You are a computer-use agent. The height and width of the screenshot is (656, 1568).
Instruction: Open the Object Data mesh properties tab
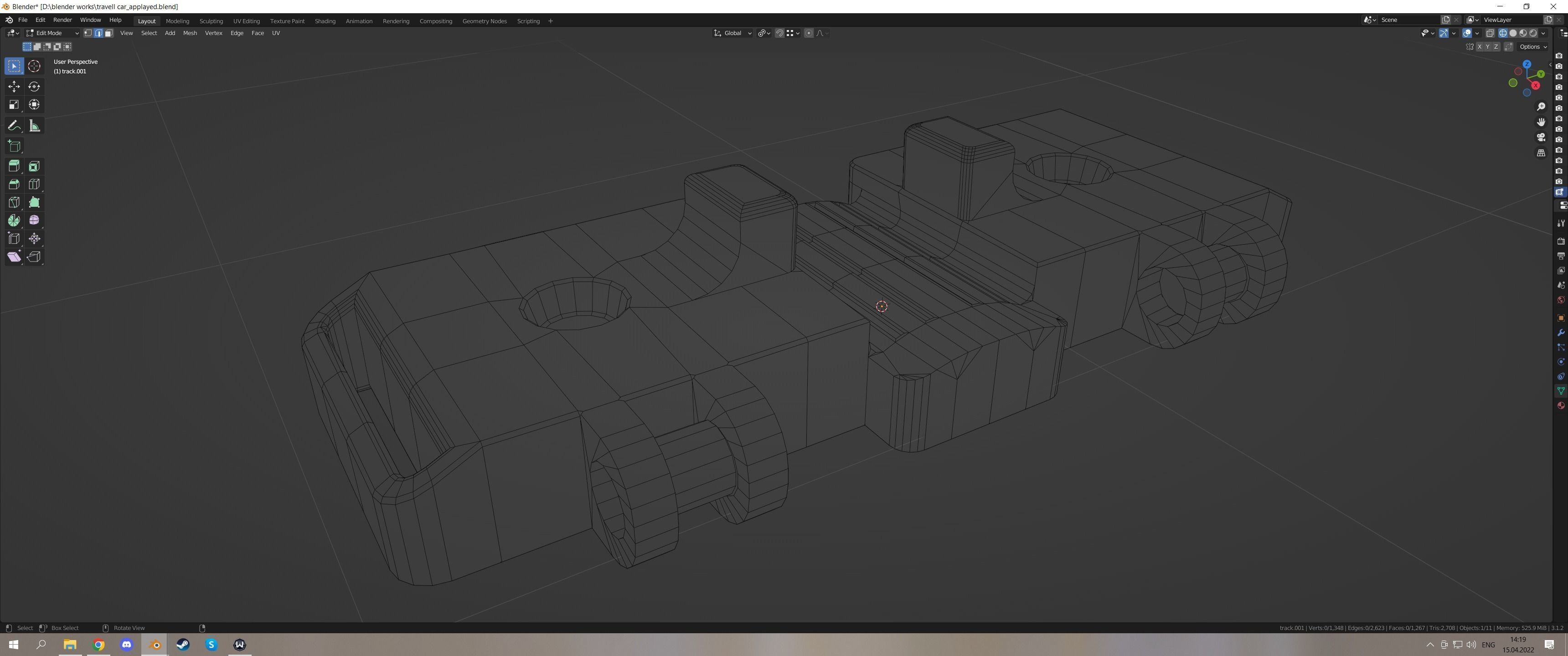point(1561,391)
